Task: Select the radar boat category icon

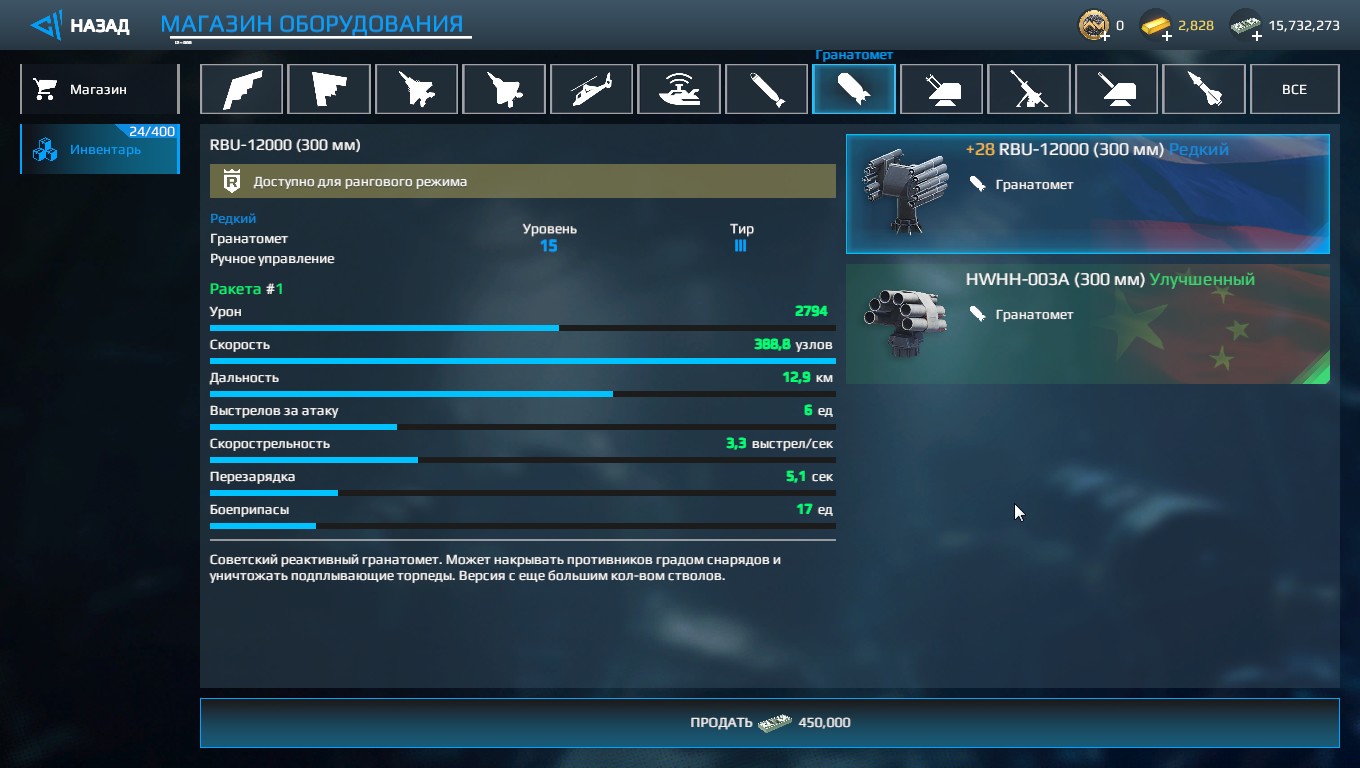Action: (679, 89)
